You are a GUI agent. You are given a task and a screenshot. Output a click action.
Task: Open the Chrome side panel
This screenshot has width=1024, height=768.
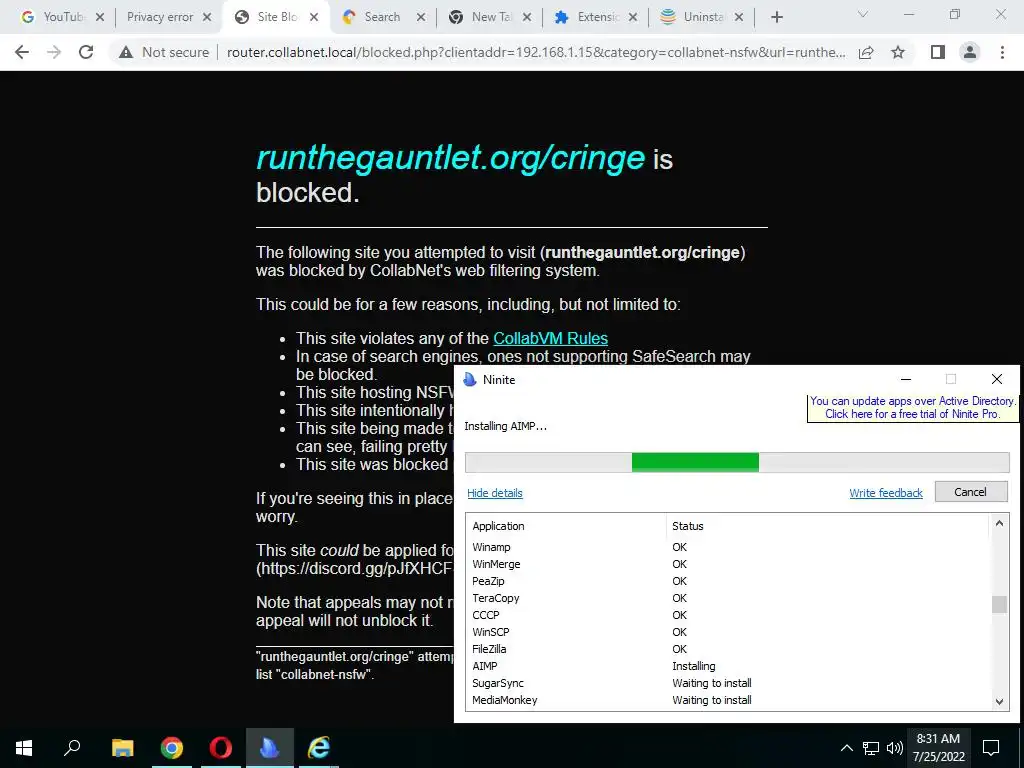tap(938, 52)
